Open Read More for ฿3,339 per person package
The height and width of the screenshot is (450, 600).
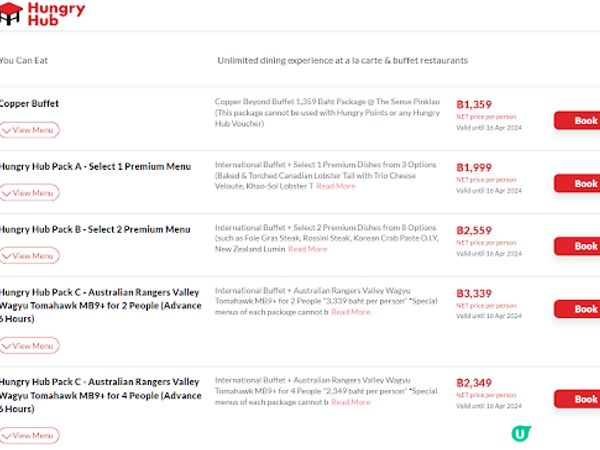[x=351, y=312]
